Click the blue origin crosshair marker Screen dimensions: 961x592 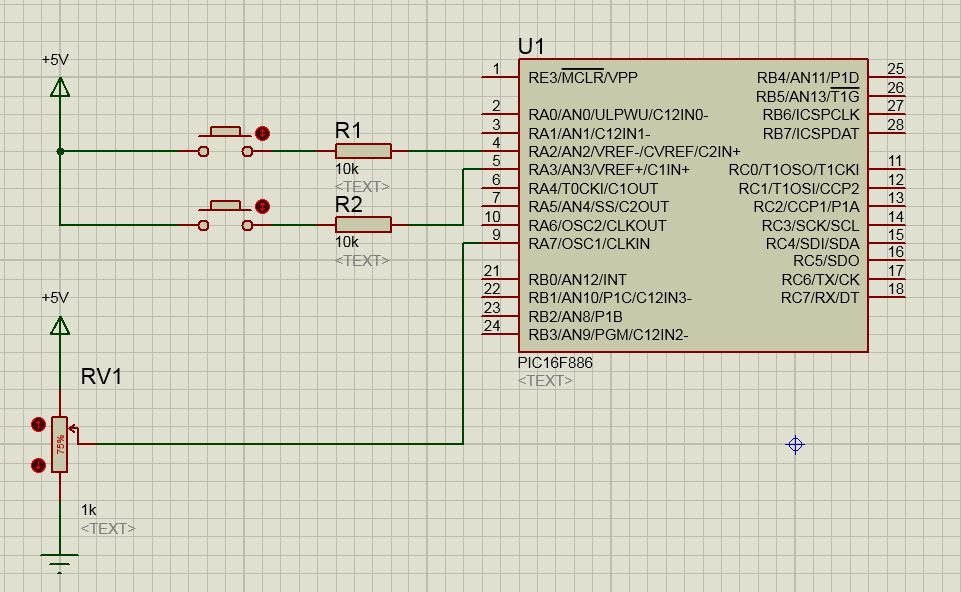click(795, 444)
